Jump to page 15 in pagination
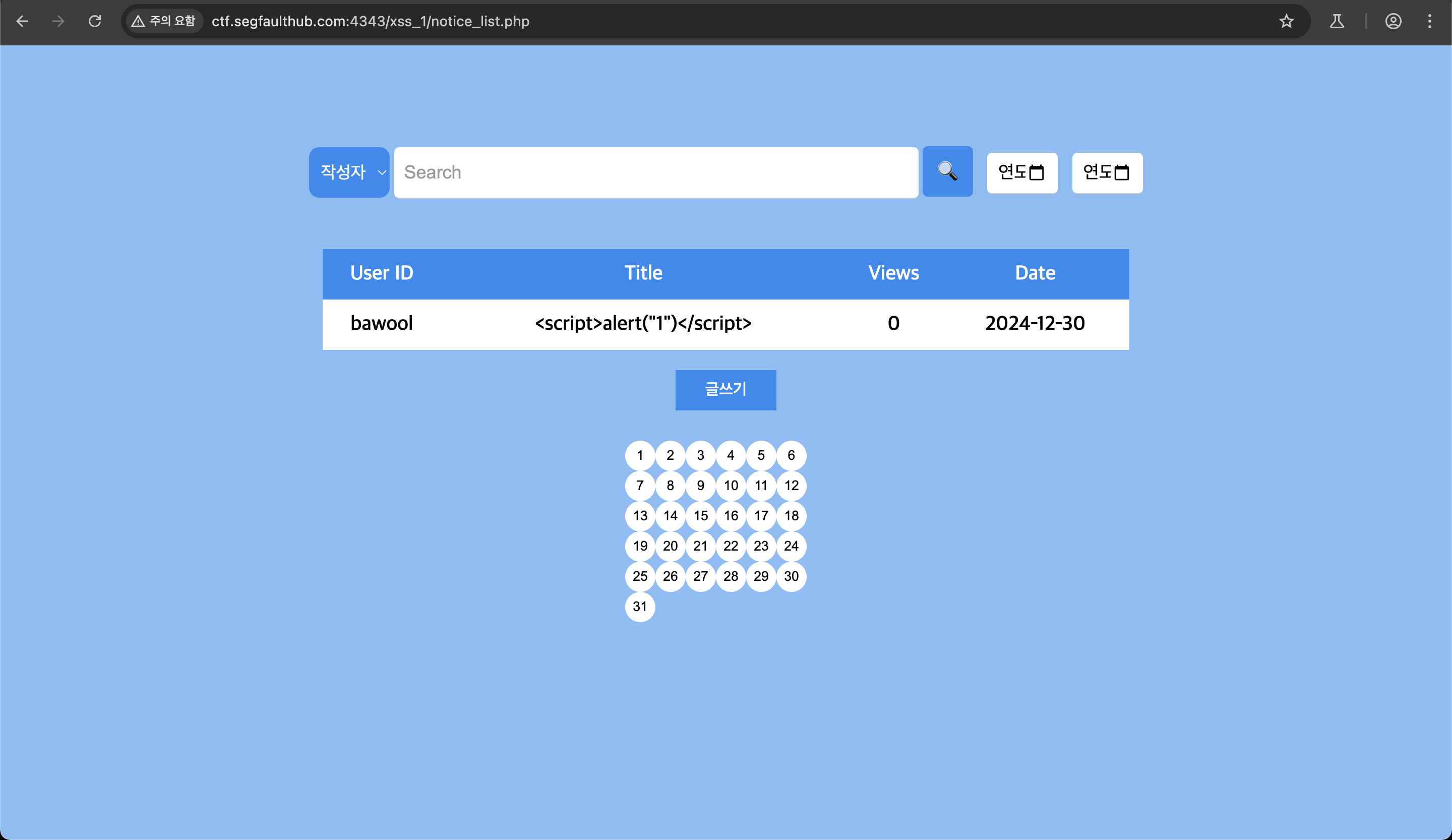1452x840 pixels. tap(701, 516)
